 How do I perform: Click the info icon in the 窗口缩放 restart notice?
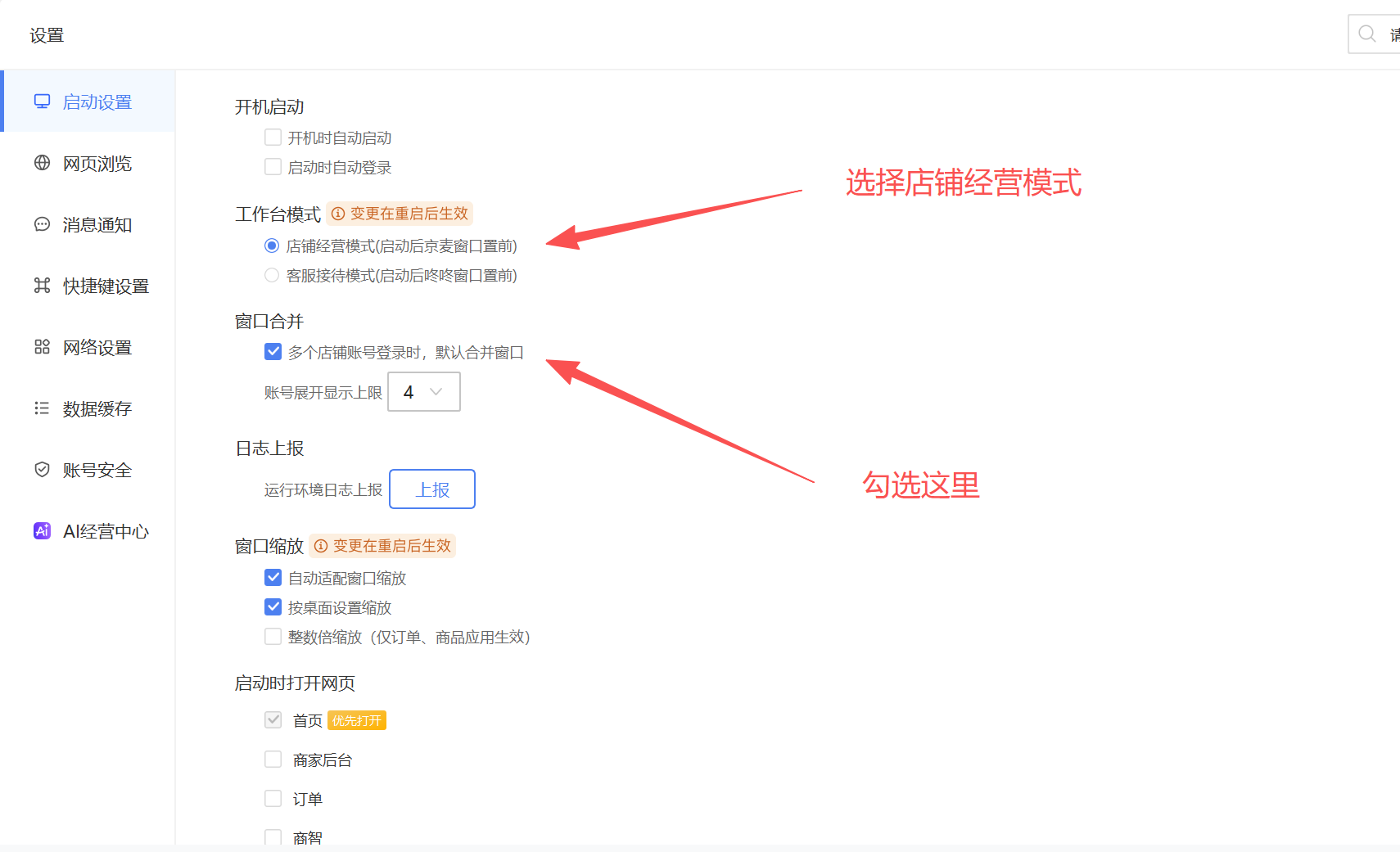point(321,546)
